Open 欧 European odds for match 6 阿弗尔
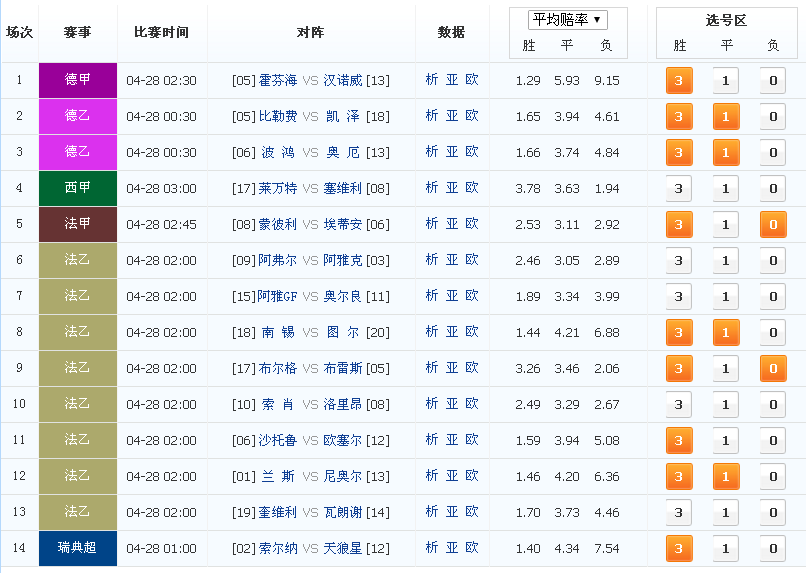This screenshot has height=573, width=806. point(472,260)
